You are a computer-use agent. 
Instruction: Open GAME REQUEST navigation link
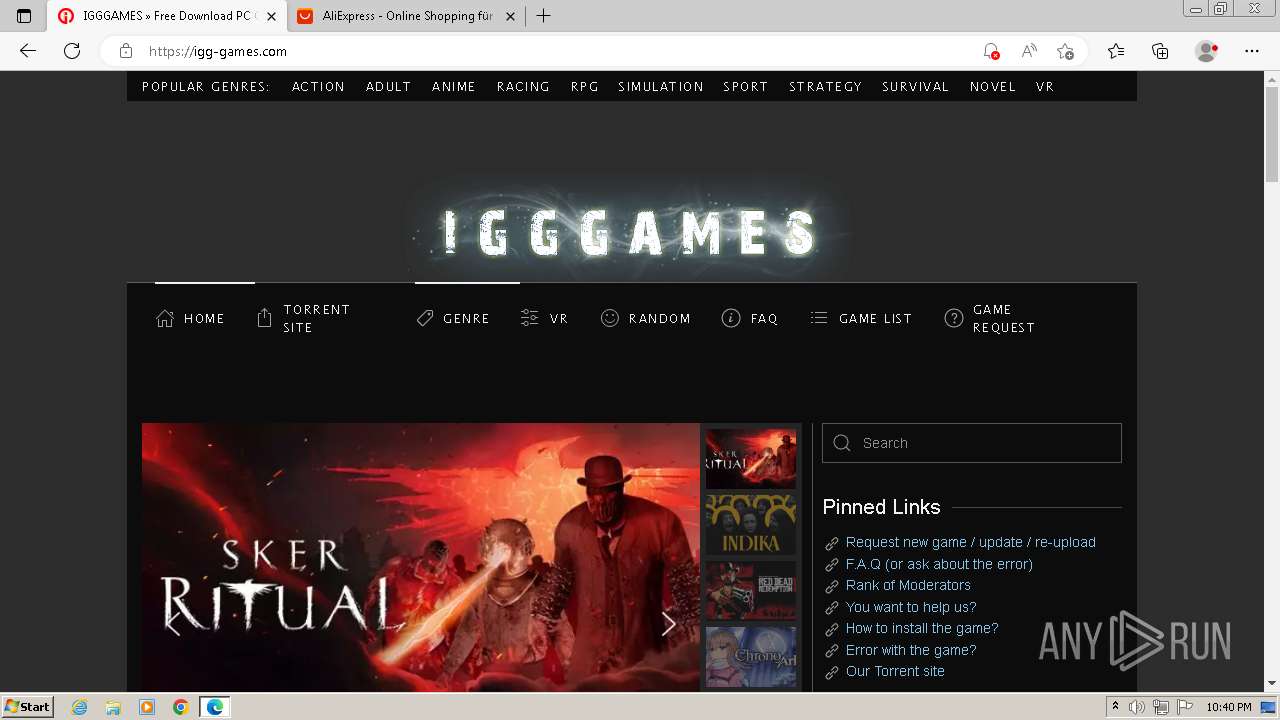[x=1004, y=318]
